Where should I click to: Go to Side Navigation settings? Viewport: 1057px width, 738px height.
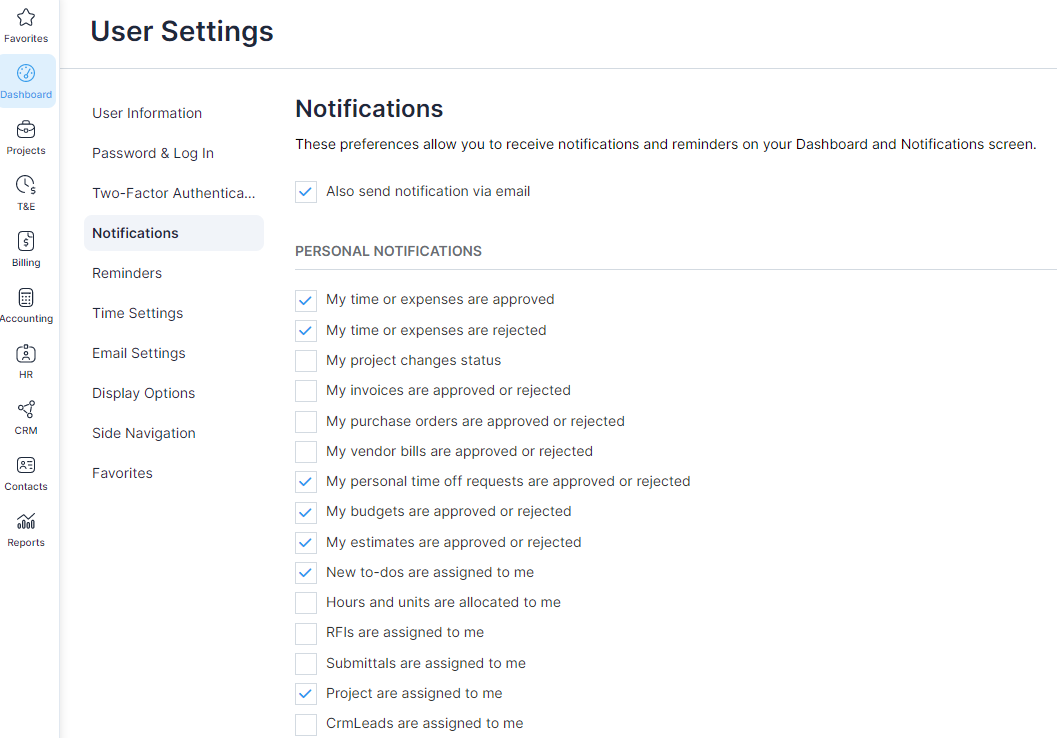[144, 433]
